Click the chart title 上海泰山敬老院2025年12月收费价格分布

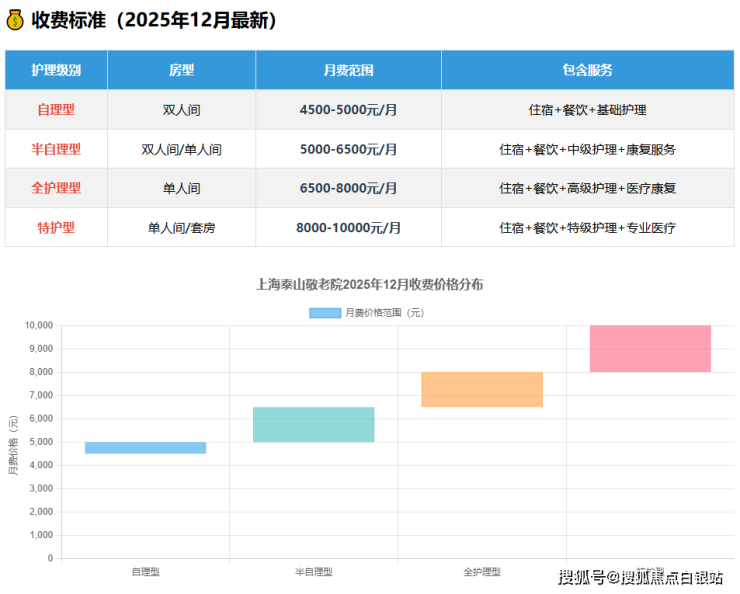tap(370, 285)
